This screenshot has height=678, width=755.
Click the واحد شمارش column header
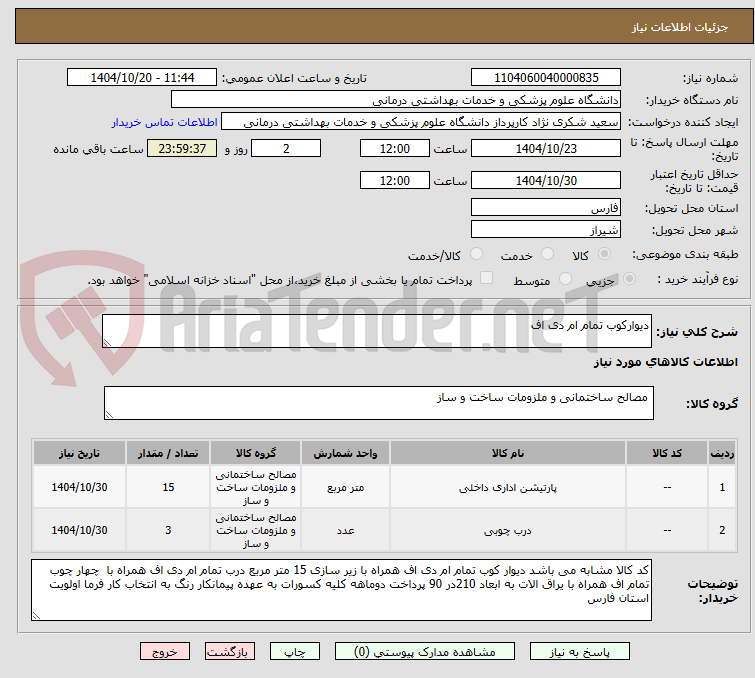[x=345, y=453]
